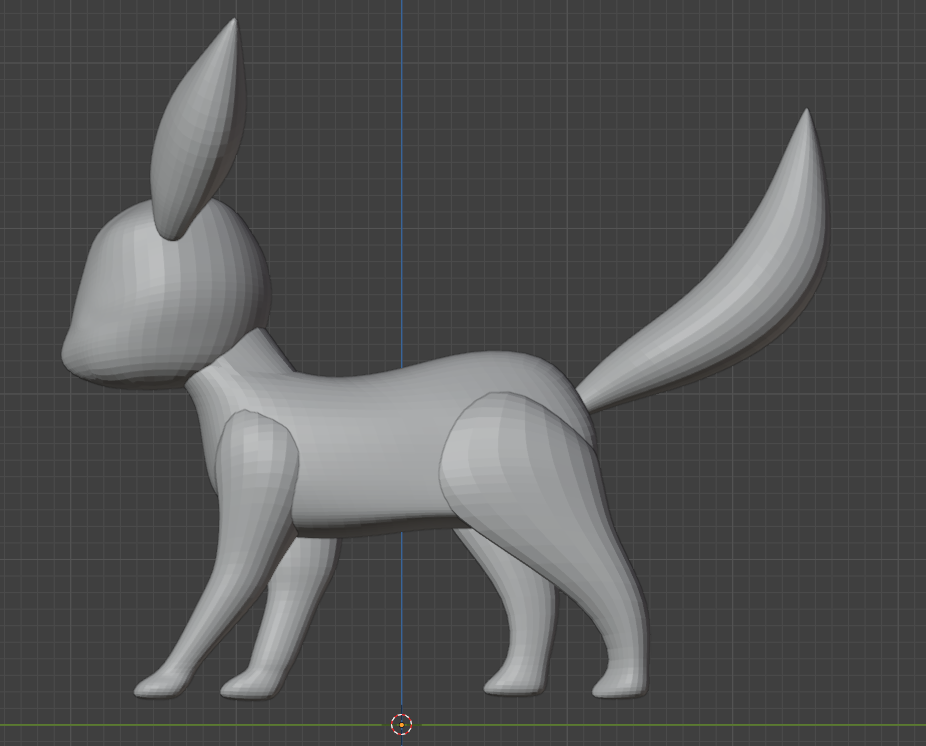Screen dimensions: 926x746
Task: Click the green horizontal axis line
Action: [x=700, y=724]
